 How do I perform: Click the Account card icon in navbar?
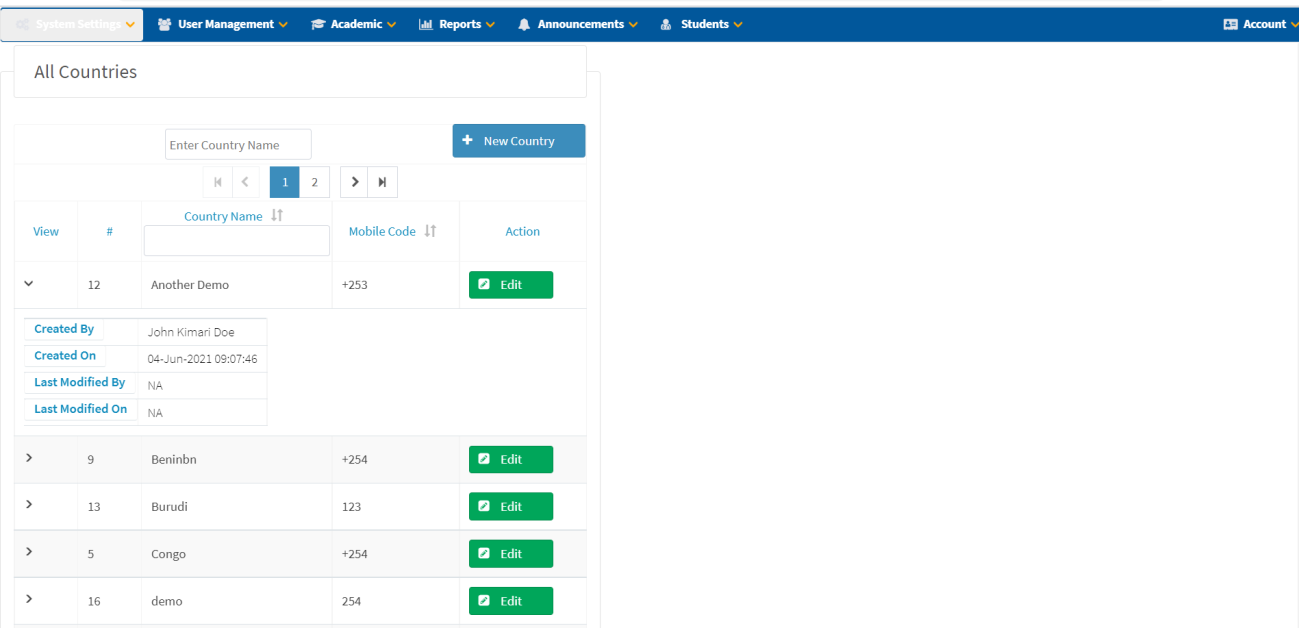click(x=1230, y=24)
